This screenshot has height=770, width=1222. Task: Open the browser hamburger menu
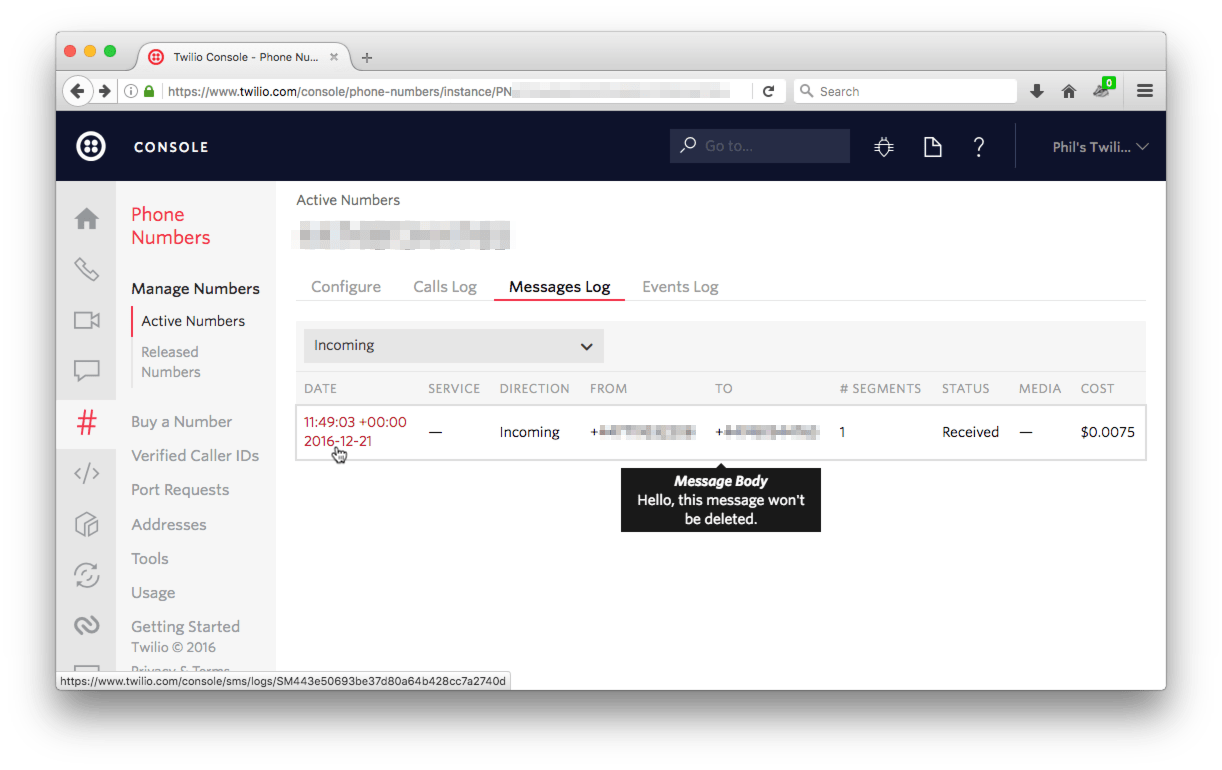click(x=1145, y=91)
